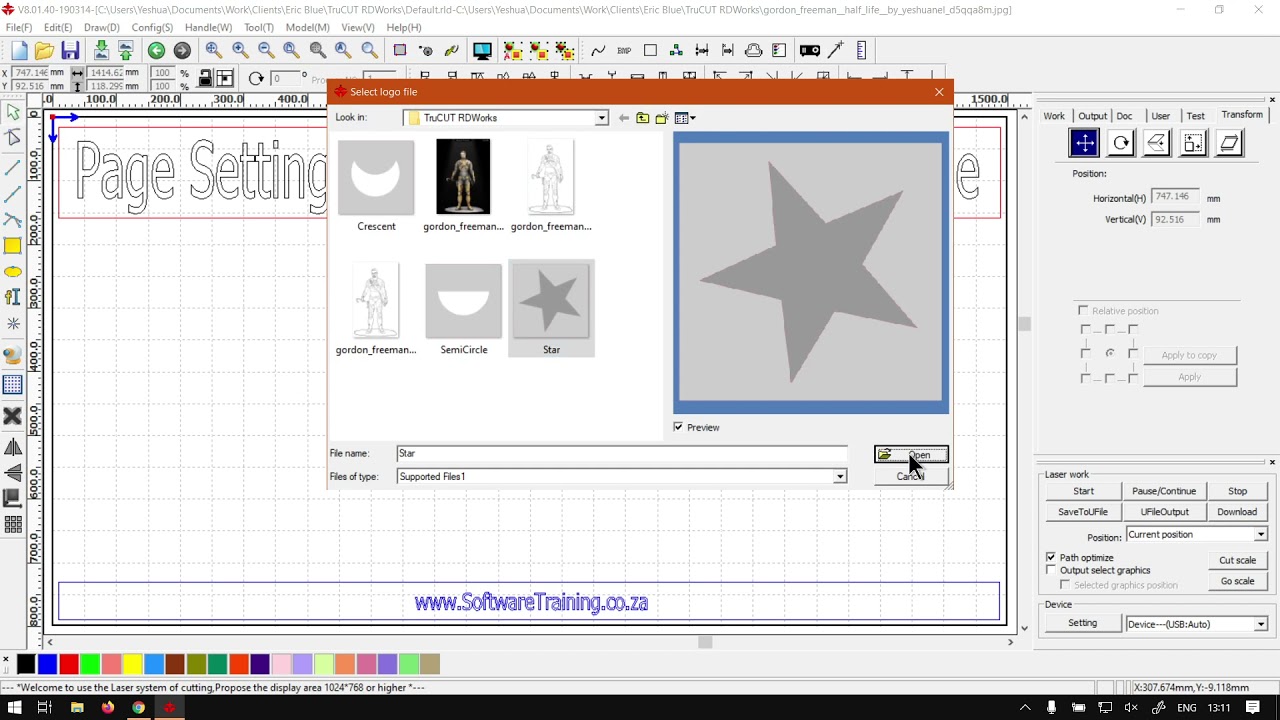This screenshot has width=1280, height=720.
Task: Switch to the Work tab
Action: pos(1054,116)
